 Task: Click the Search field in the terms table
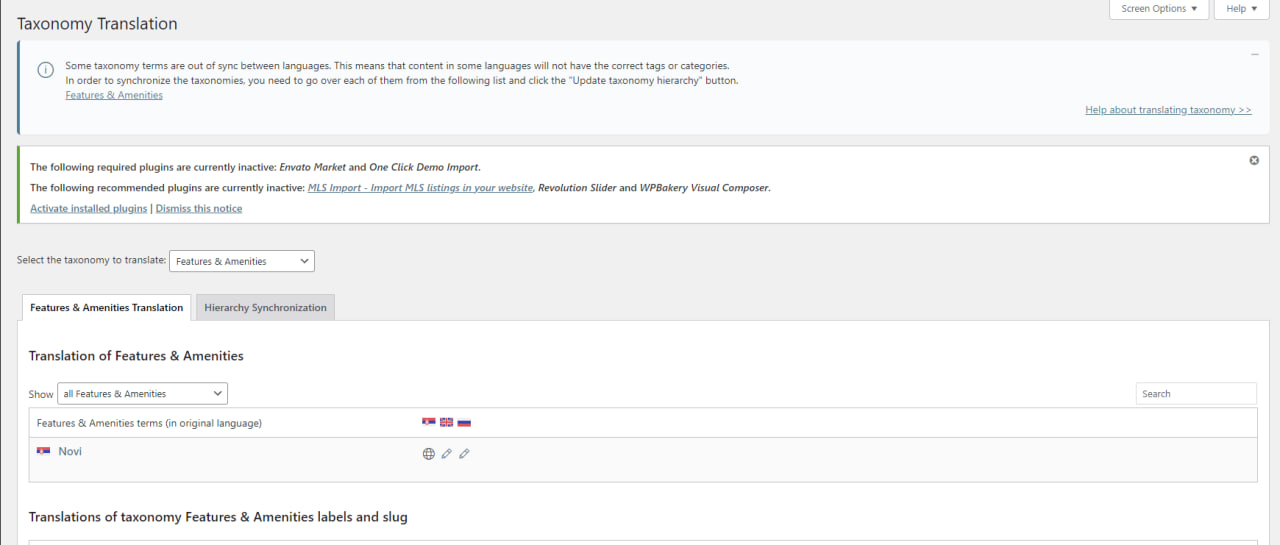point(1196,394)
